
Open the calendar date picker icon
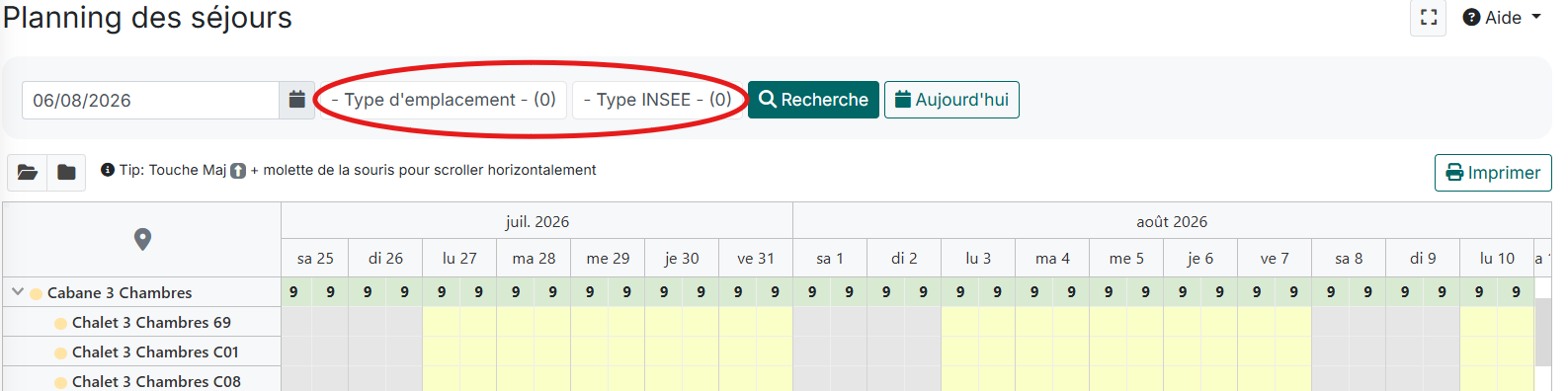point(296,100)
